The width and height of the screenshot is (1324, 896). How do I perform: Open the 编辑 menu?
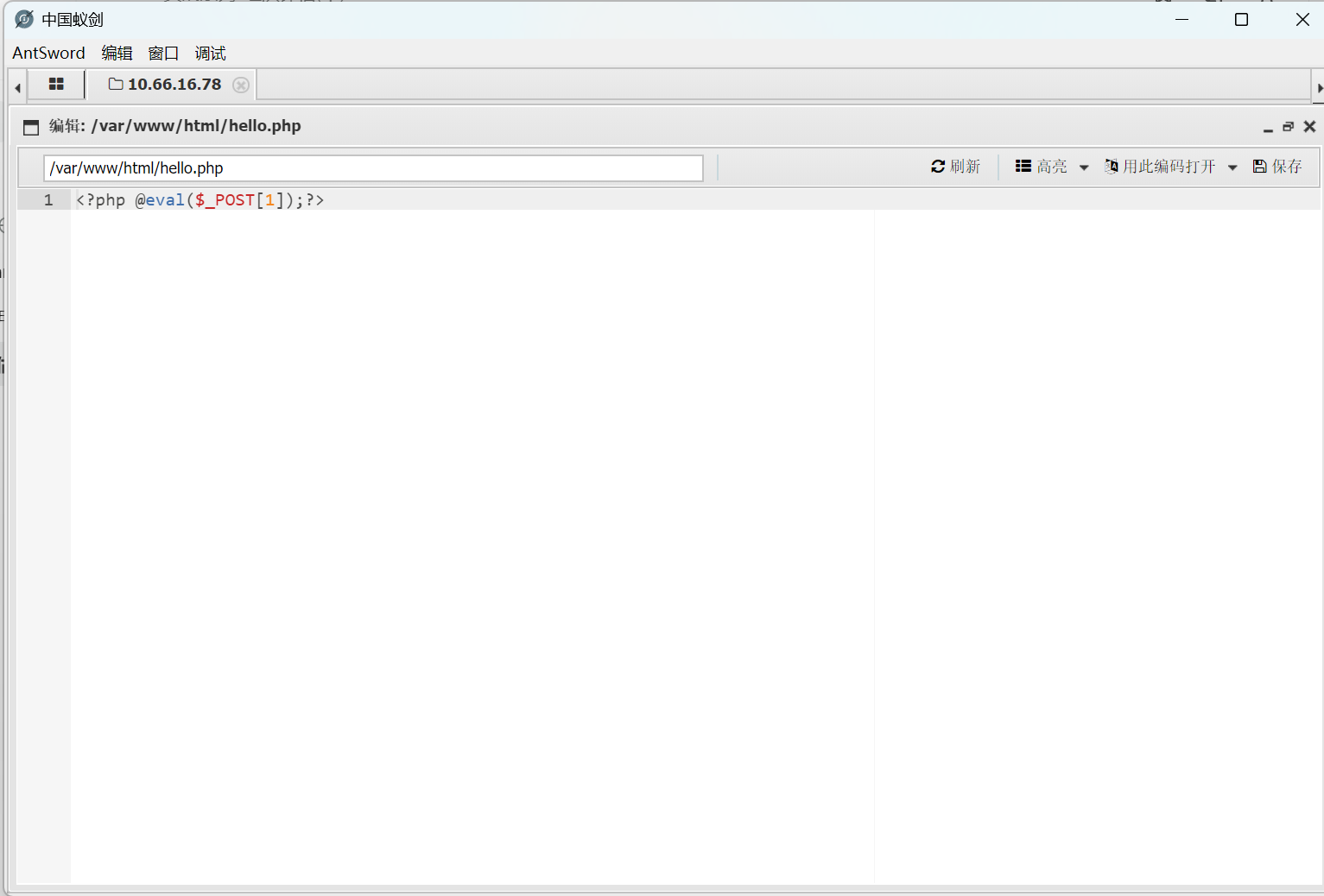(x=117, y=54)
